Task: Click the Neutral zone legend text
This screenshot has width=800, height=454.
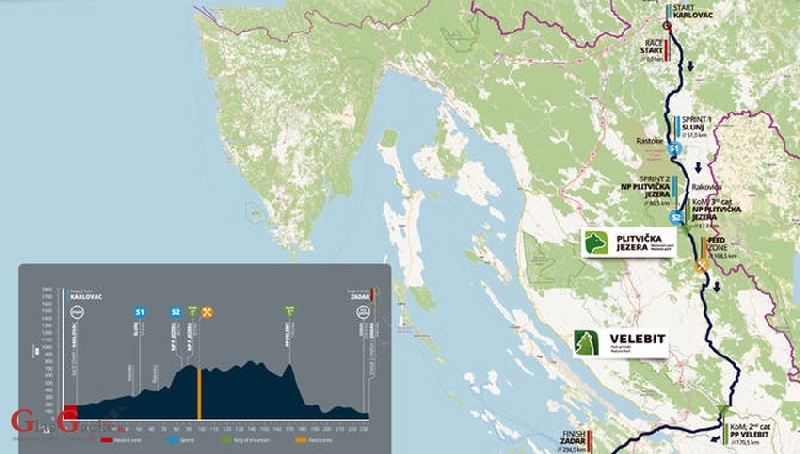Action: click(128, 440)
